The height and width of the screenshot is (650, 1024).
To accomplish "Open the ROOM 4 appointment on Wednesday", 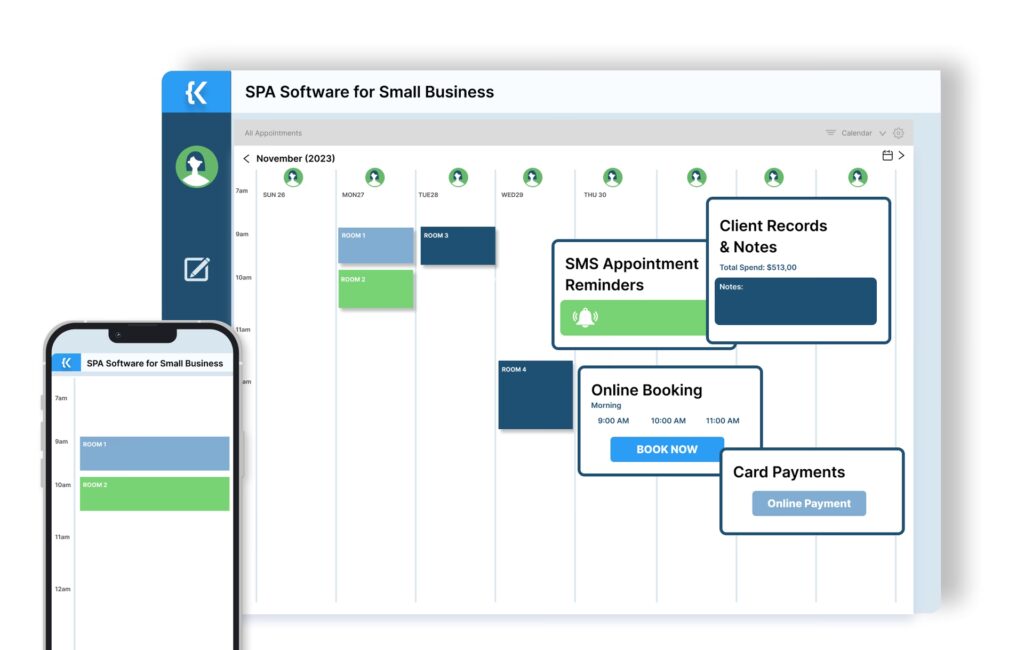I will pyautogui.click(x=535, y=395).
